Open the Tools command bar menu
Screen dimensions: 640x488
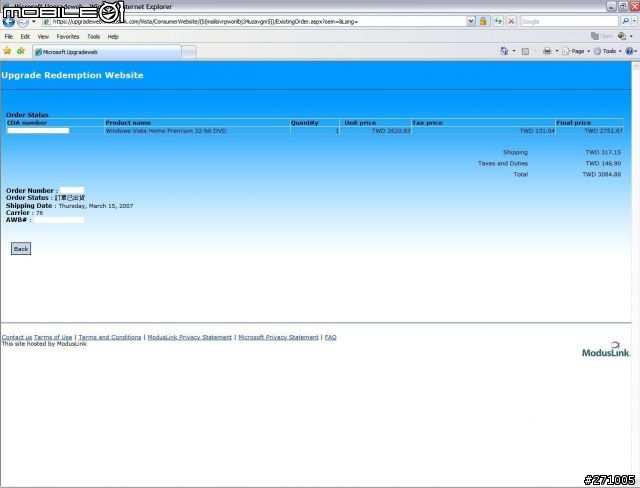pyautogui.click(x=607, y=51)
